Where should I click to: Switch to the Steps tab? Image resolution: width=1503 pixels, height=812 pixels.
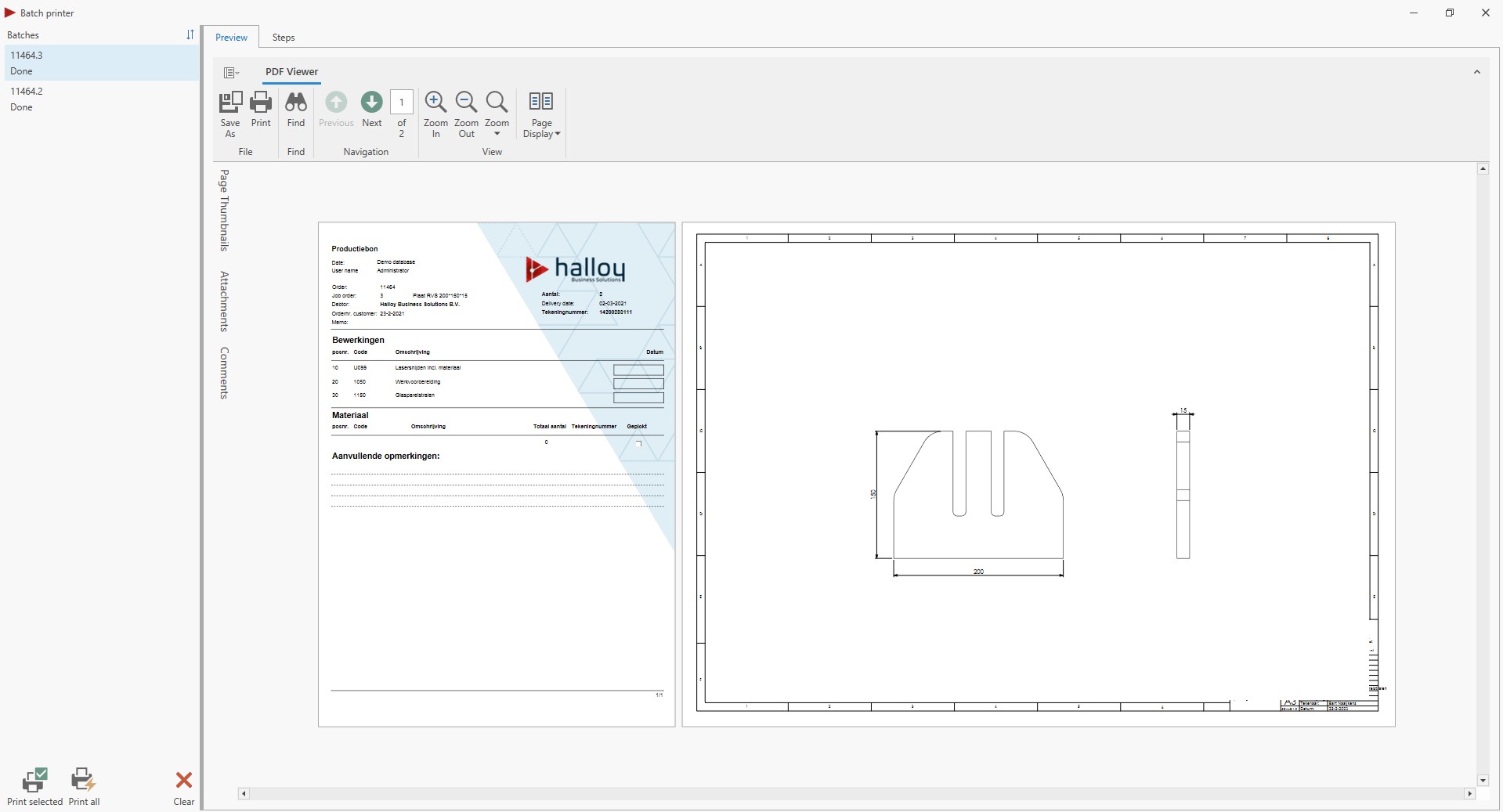[284, 38]
